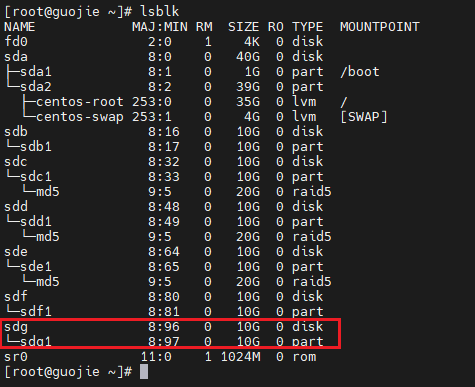Click the 1024M size value
The width and height of the screenshot is (475, 387).
(240, 357)
